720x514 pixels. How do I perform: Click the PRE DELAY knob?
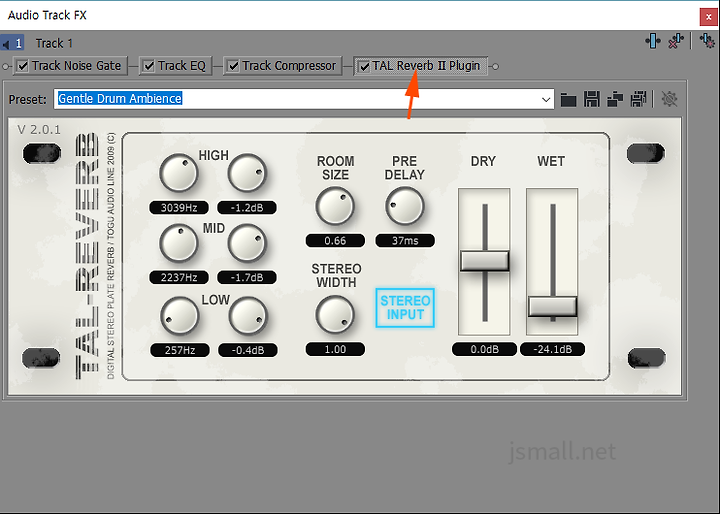[x=405, y=206]
